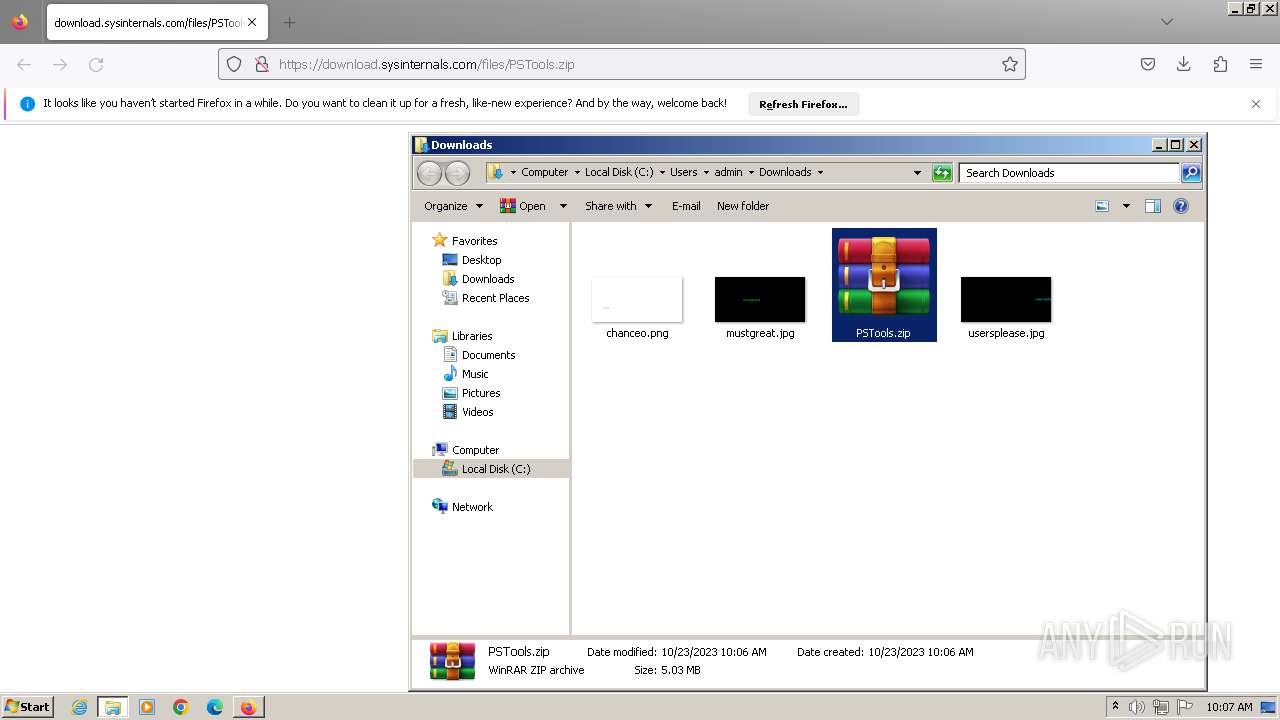The height and width of the screenshot is (720, 1280).
Task: Click E-mail toolbar button
Action: click(686, 206)
